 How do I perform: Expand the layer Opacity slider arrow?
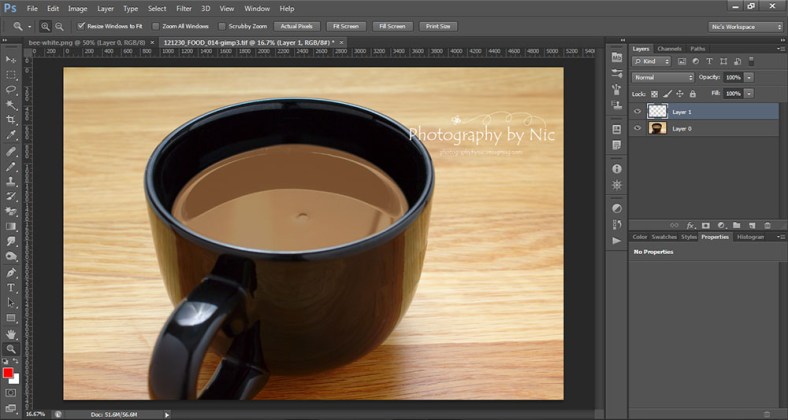[x=749, y=77]
